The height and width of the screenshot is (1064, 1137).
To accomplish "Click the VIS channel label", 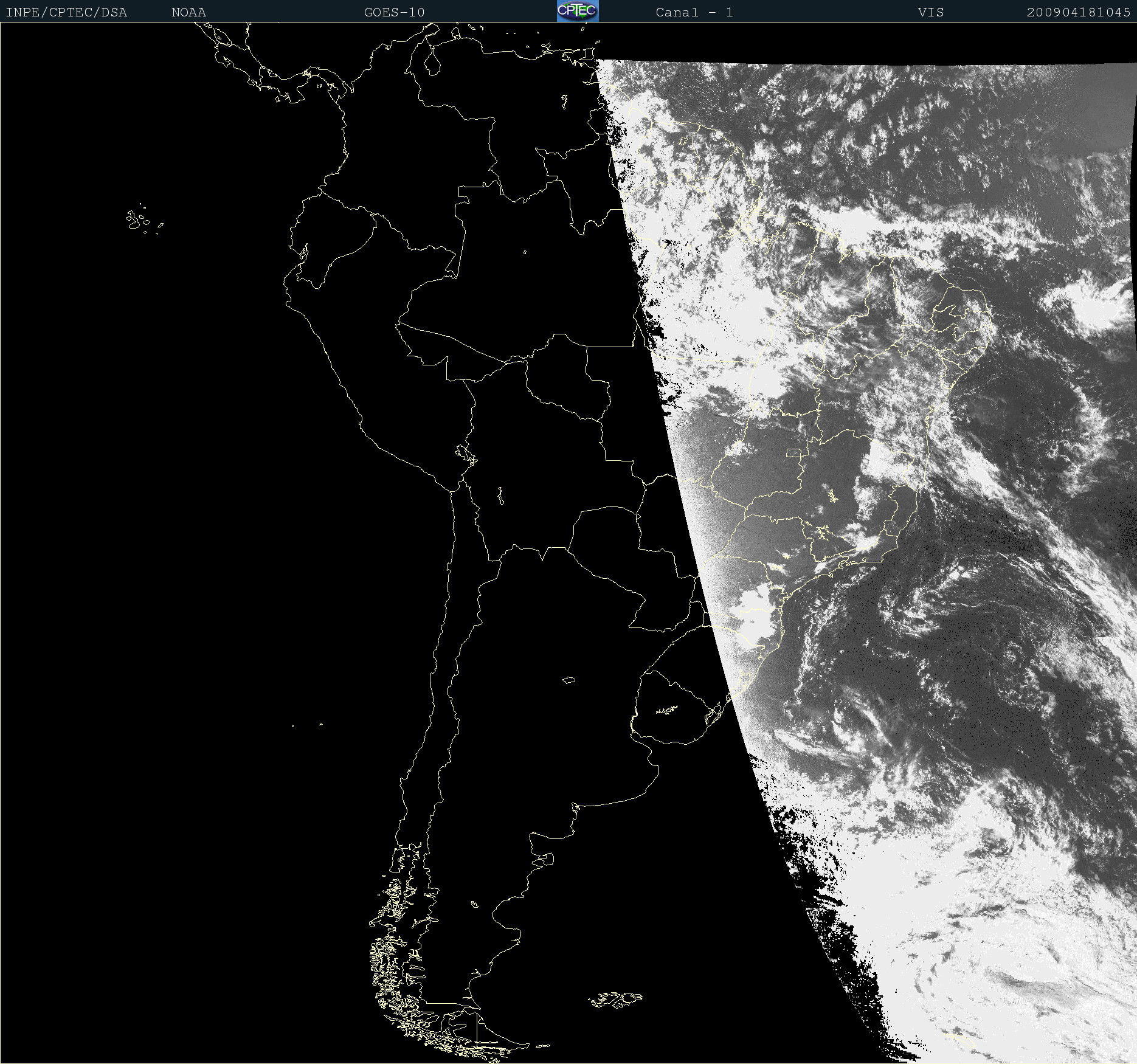I will click(x=931, y=12).
